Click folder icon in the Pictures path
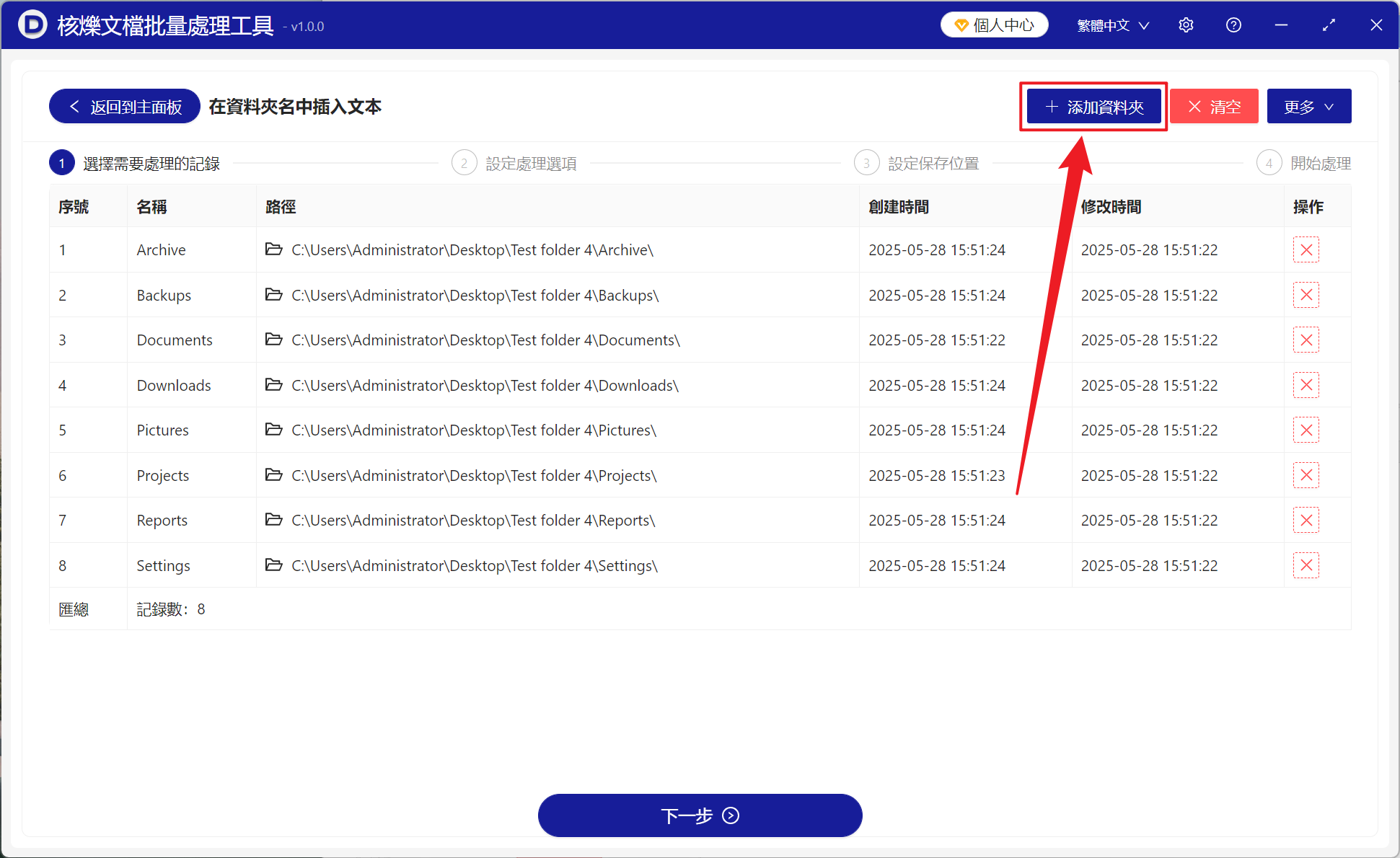 coord(273,429)
